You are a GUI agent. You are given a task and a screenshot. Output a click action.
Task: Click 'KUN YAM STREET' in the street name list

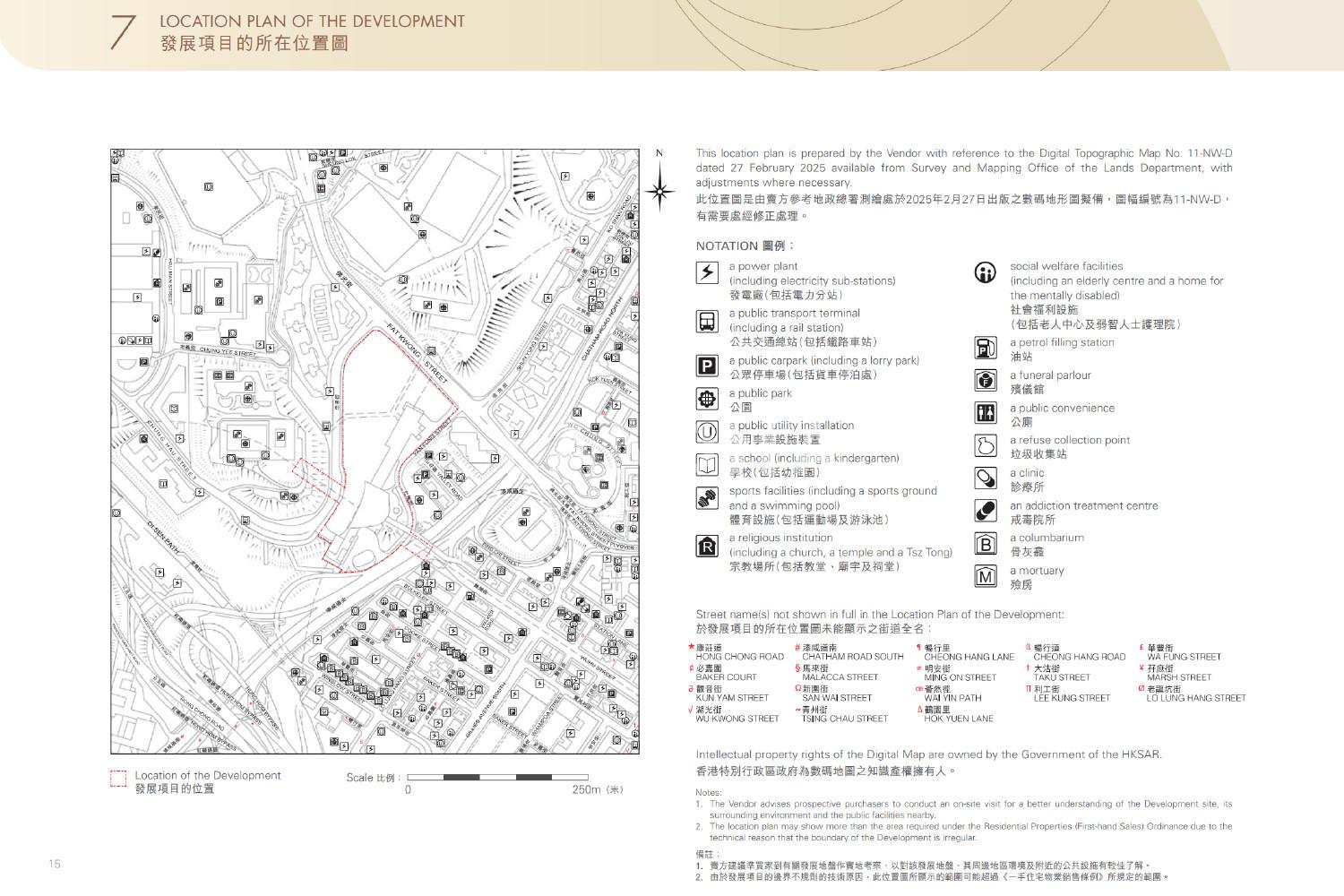[x=732, y=698]
